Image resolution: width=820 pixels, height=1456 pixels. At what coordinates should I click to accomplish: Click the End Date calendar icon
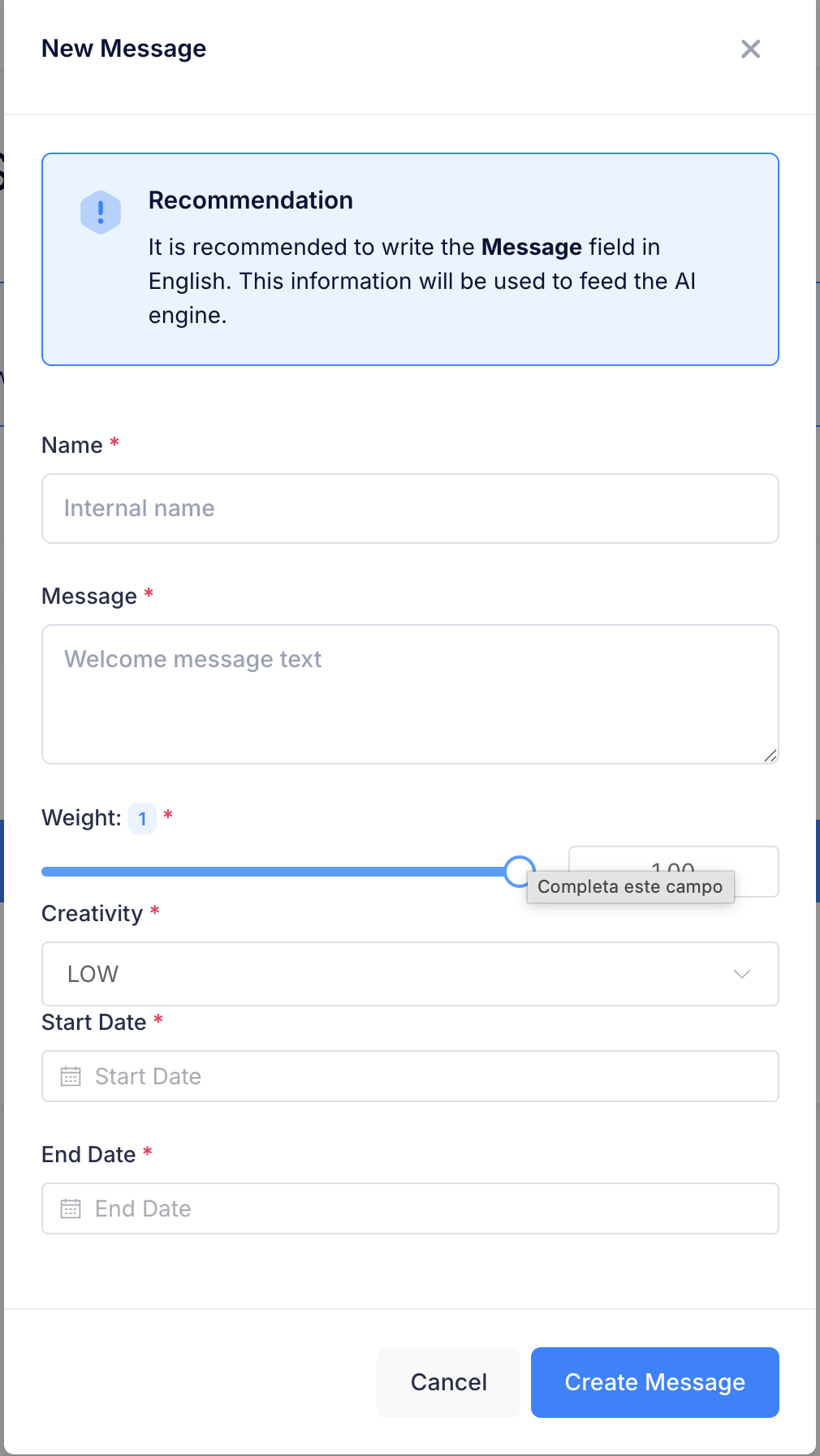point(71,1208)
